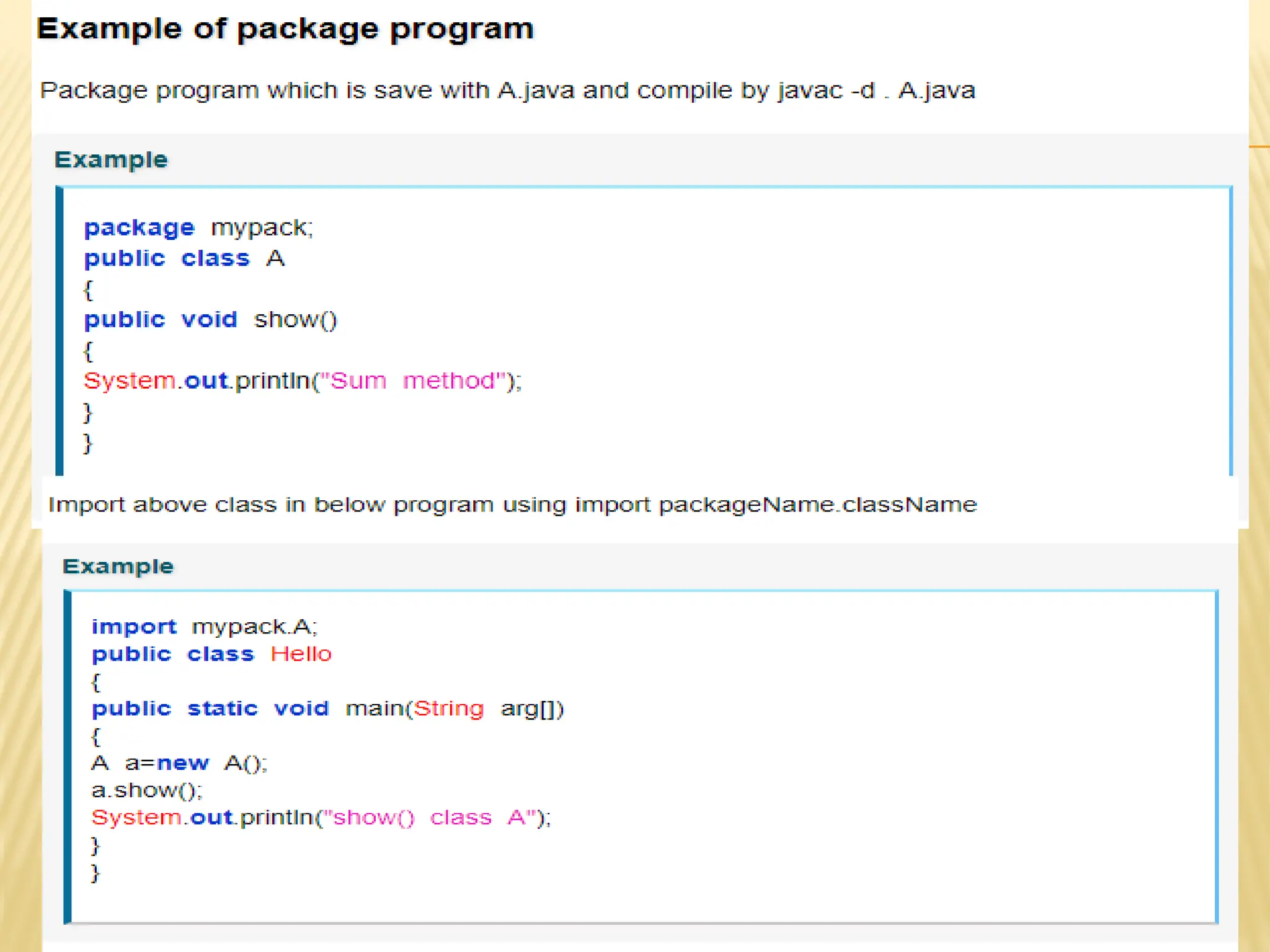Image resolution: width=1270 pixels, height=952 pixels.
Task: Click the 'public void show()' line
Action: pos(210,320)
